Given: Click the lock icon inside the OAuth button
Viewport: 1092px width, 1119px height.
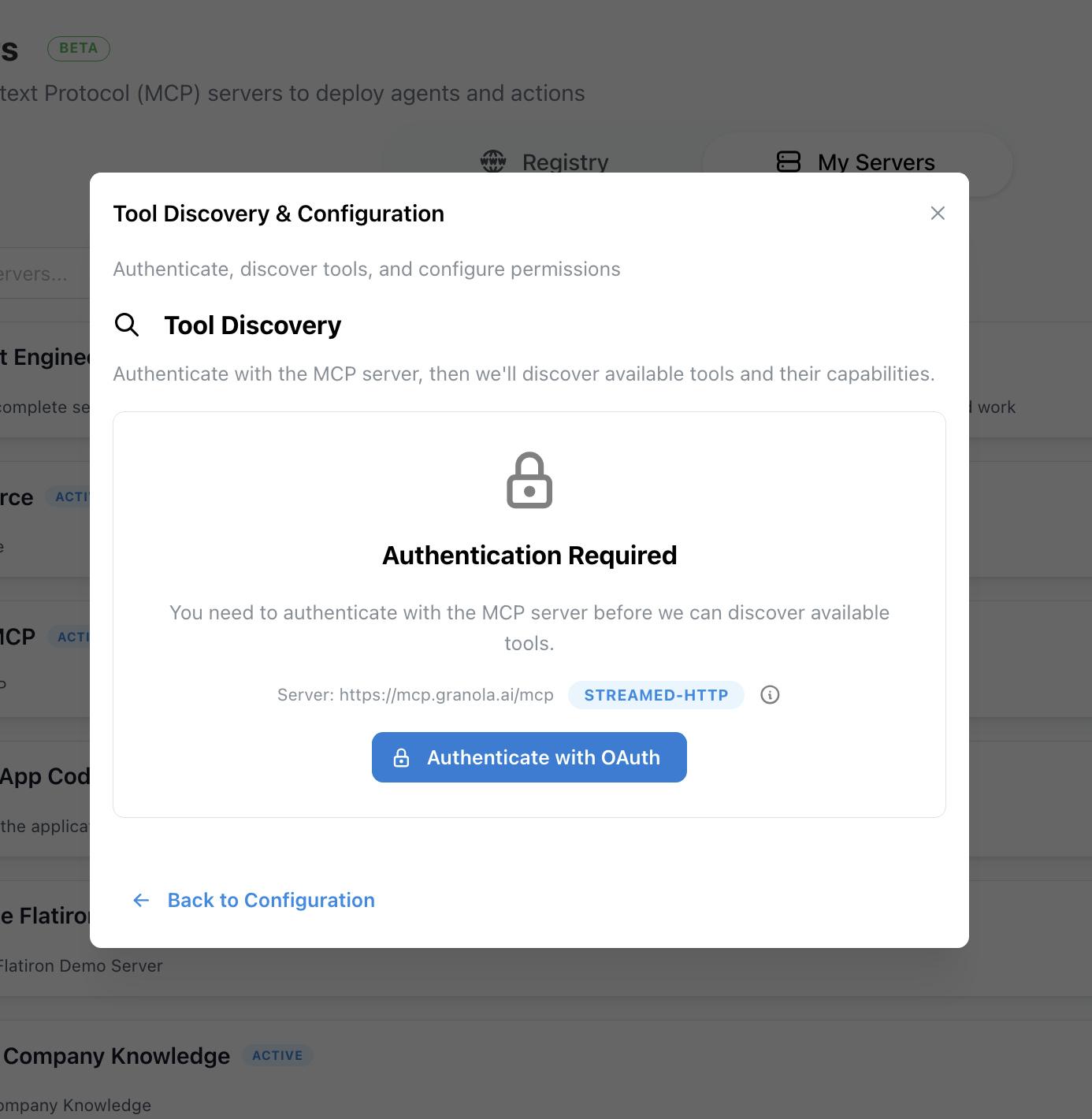Looking at the screenshot, I should (402, 757).
